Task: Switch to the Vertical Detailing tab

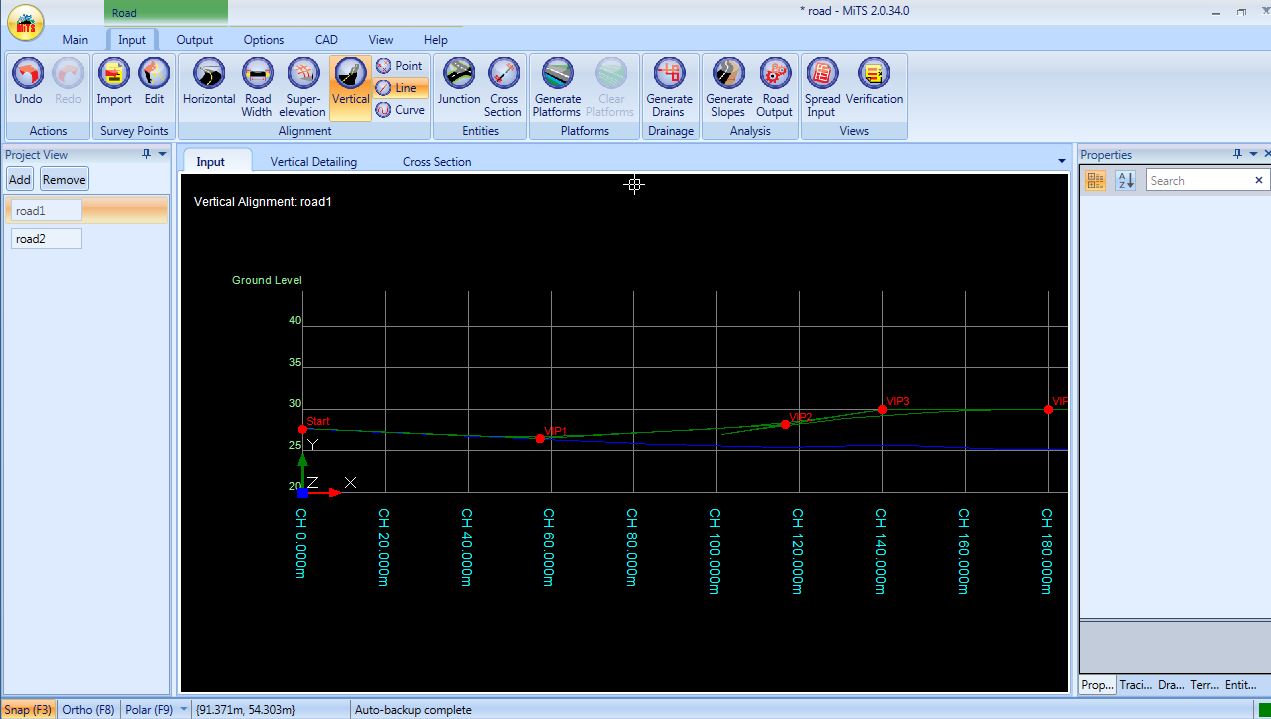Action: pyautogui.click(x=313, y=162)
